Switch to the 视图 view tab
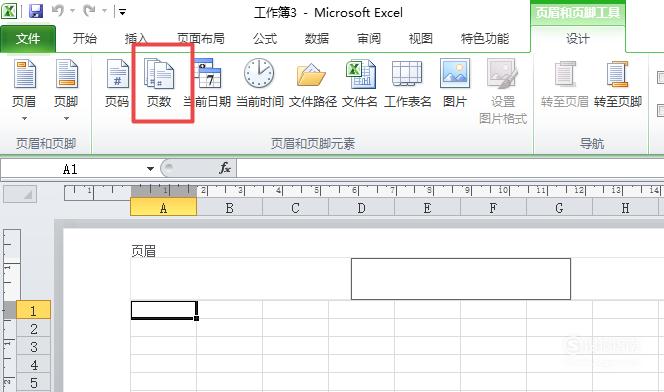664x392 pixels. 421,39
